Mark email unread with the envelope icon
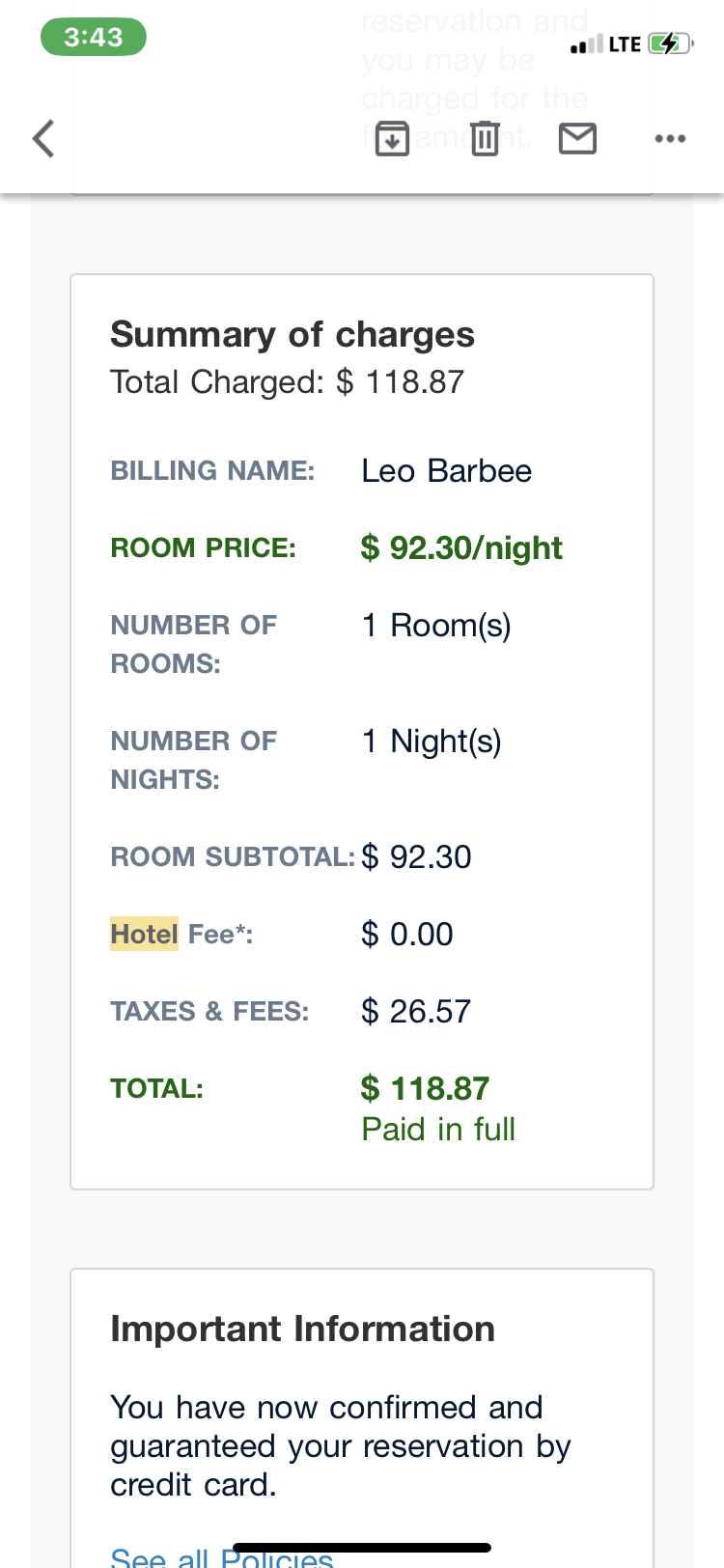Image resolution: width=724 pixels, height=1568 pixels. click(577, 139)
